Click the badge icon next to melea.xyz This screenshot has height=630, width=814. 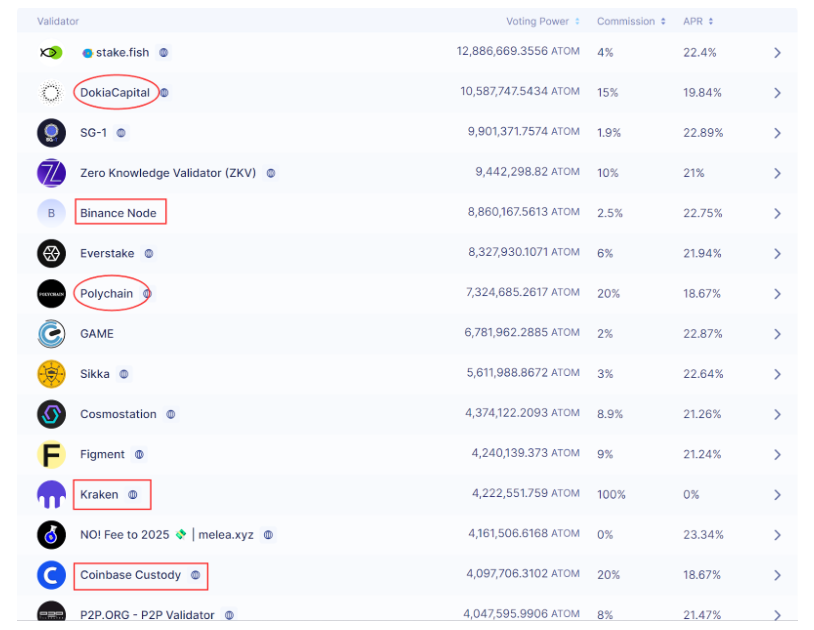click(x=268, y=535)
